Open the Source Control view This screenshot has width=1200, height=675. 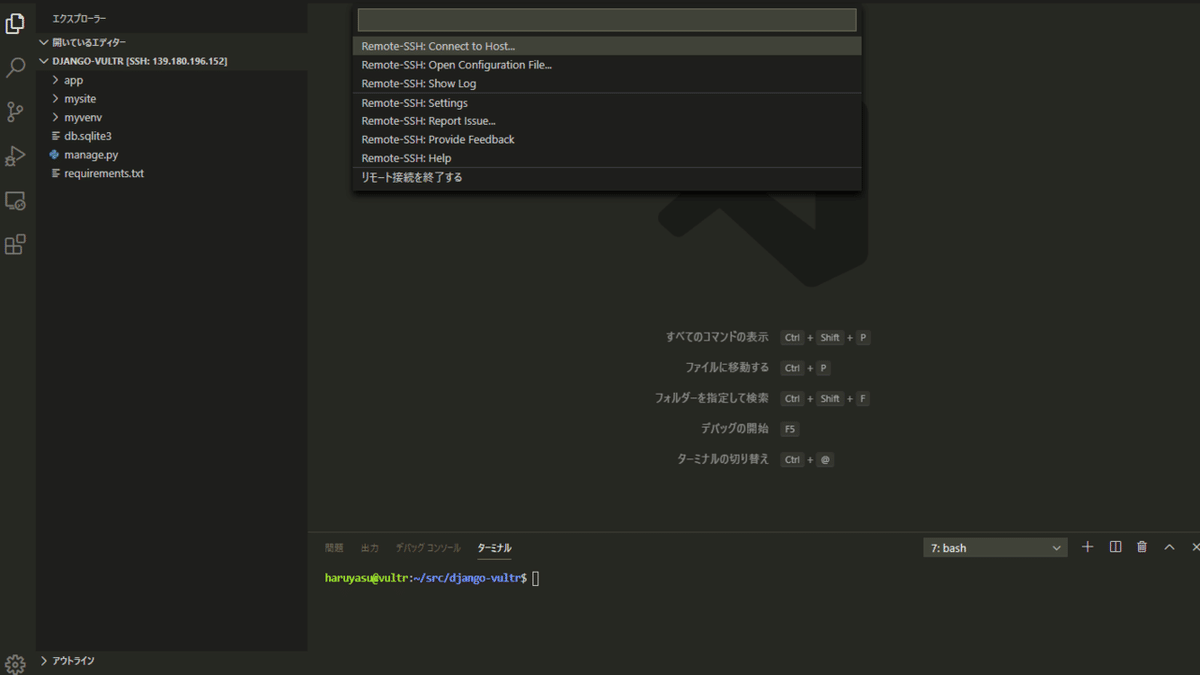[x=15, y=112]
